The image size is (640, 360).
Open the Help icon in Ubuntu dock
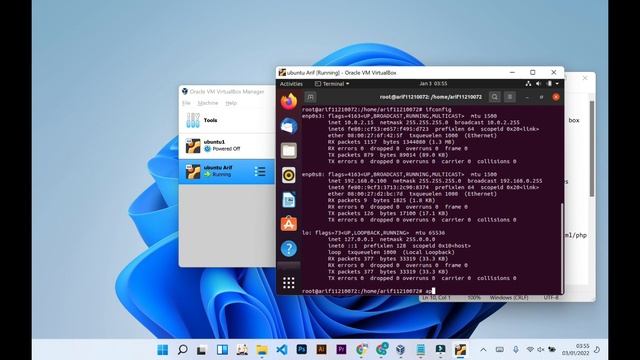click(289, 248)
